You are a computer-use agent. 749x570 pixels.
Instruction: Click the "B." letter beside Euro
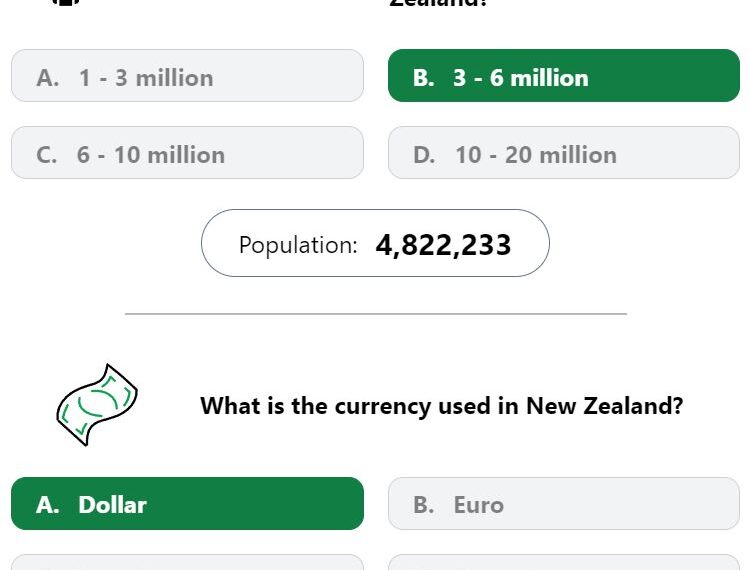[424, 505]
